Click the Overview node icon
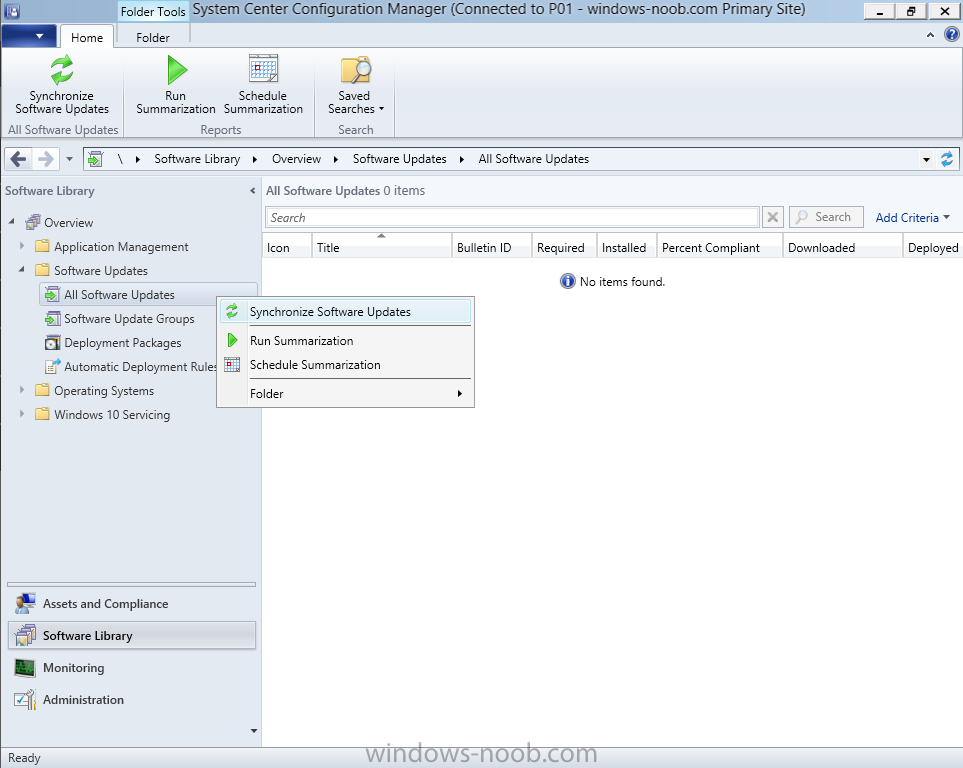963x768 pixels. [33, 222]
